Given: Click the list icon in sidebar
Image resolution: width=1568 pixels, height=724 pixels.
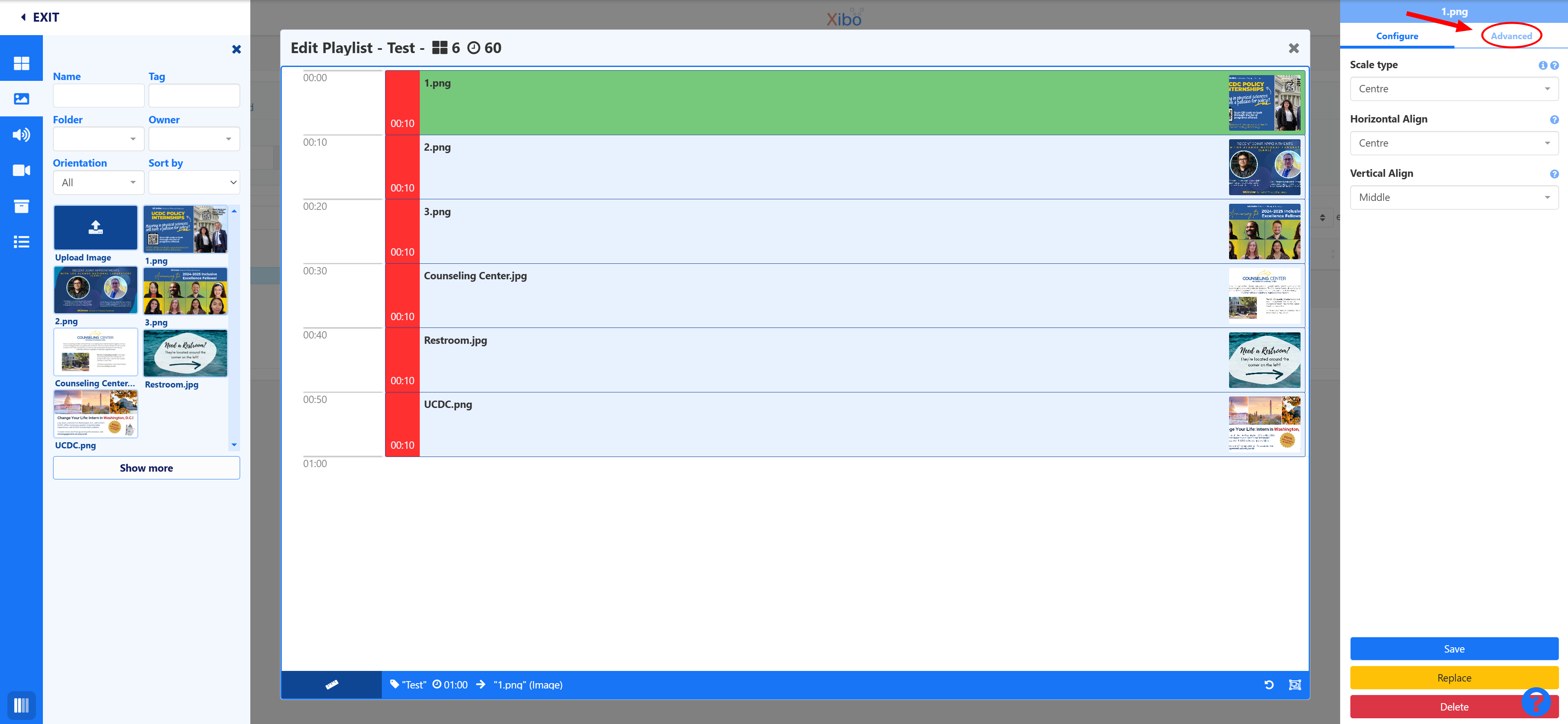Looking at the screenshot, I should [21, 242].
